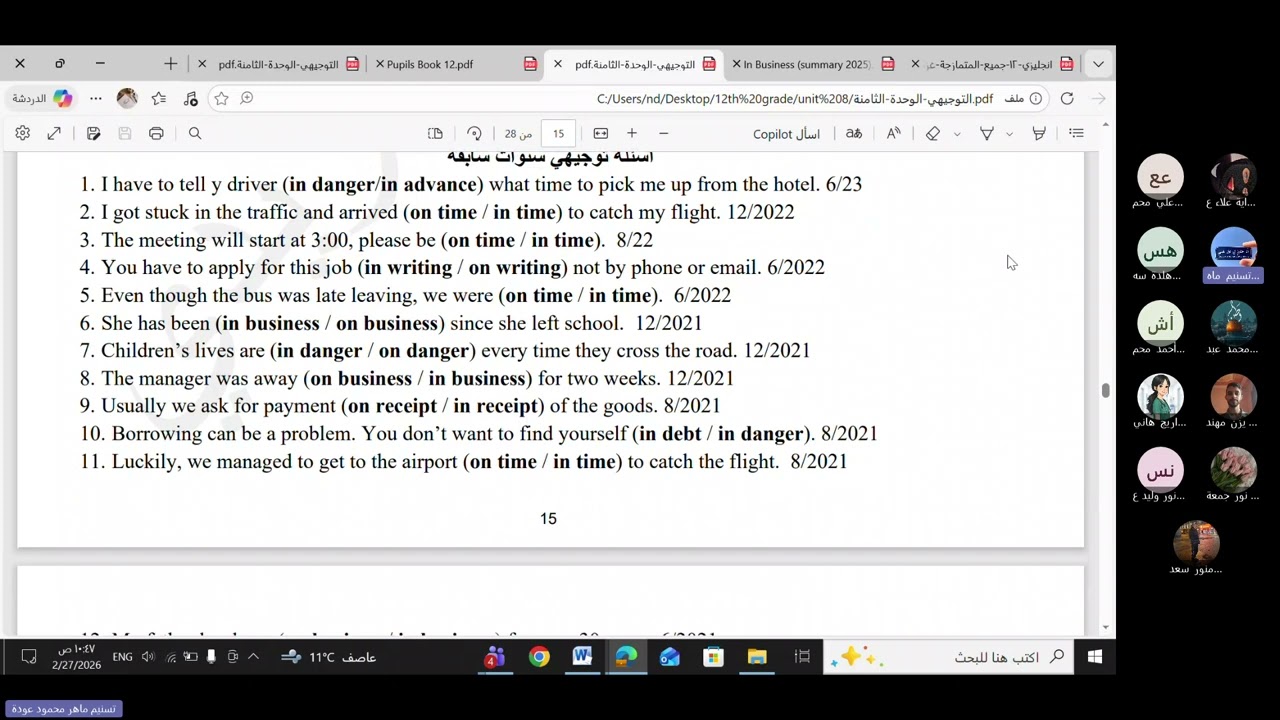The image size is (1280, 720).
Task: Switch to the tab beside the new-tab button
Action: [x=278, y=64]
